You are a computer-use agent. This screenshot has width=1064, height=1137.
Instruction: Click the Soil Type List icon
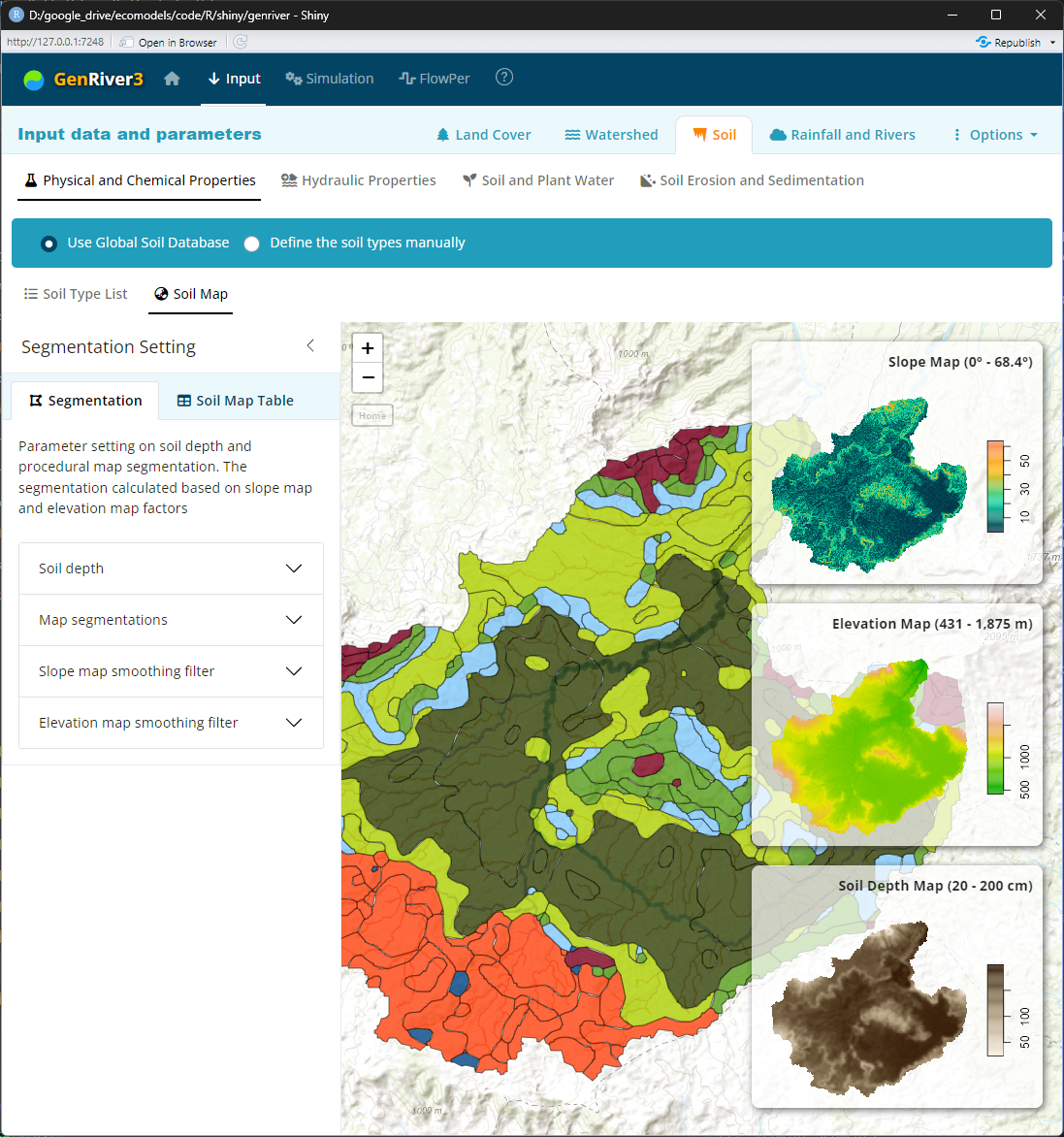click(30, 294)
